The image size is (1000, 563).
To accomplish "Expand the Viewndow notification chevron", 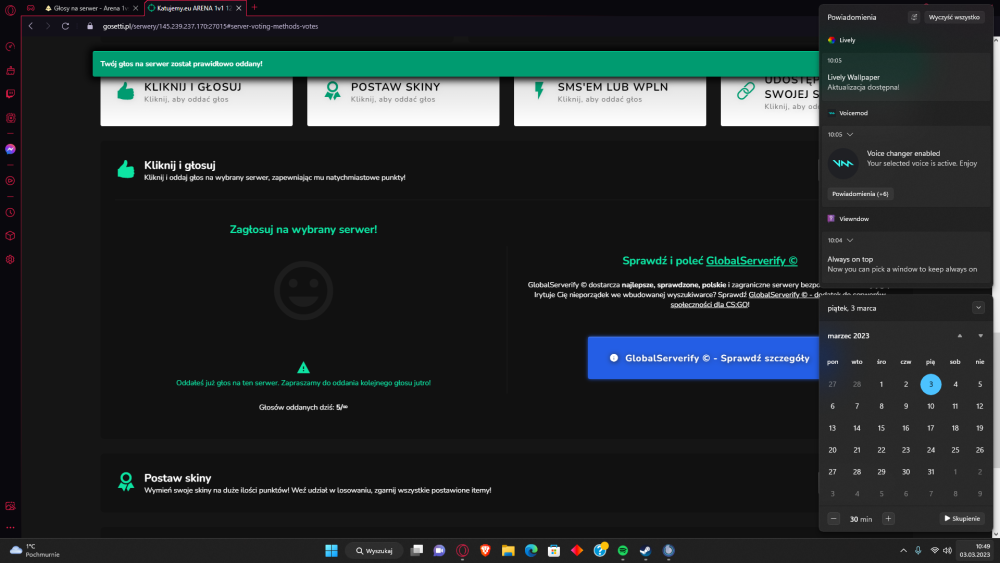I will [849, 240].
